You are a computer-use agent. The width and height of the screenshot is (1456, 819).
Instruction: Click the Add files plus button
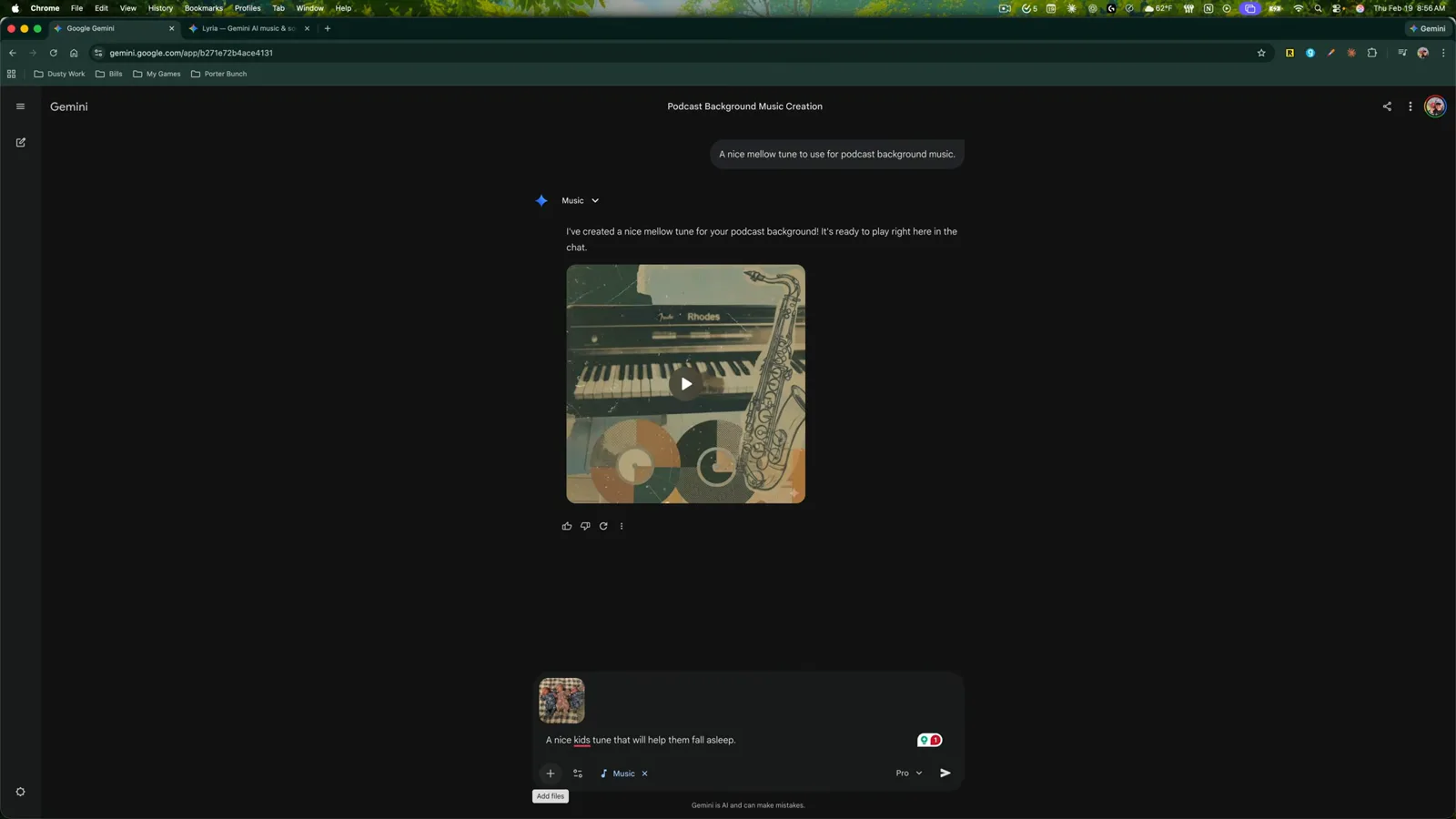click(x=550, y=773)
